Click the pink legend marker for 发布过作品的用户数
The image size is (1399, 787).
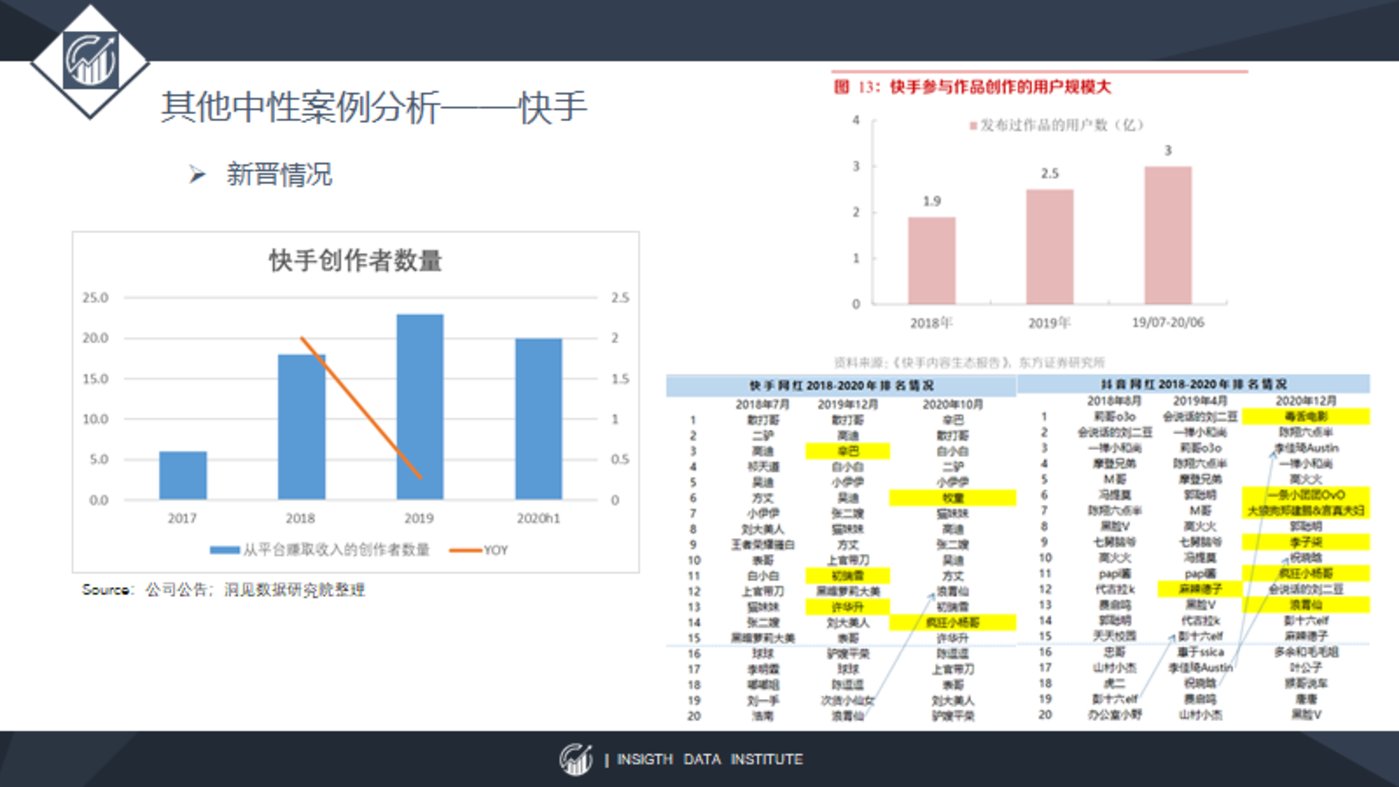pyautogui.click(x=974, y=126)
